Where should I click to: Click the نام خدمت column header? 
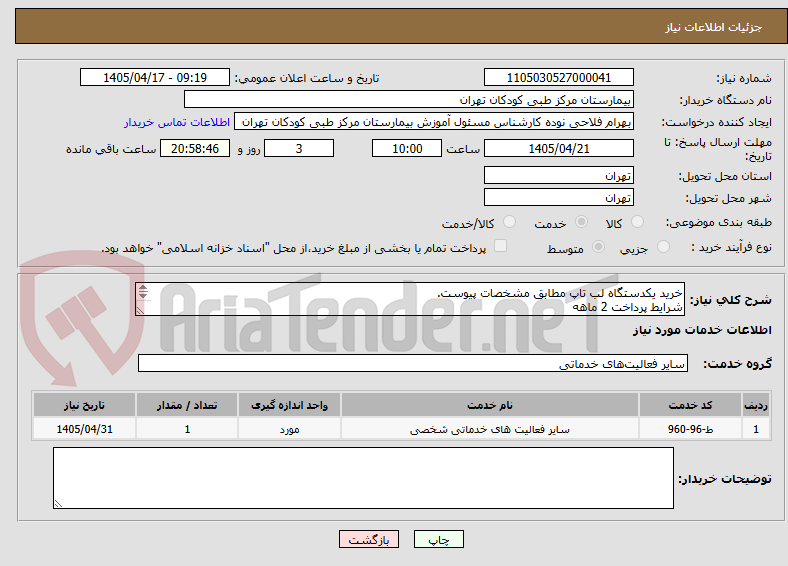pyautogui.click(x=489, y=405)
